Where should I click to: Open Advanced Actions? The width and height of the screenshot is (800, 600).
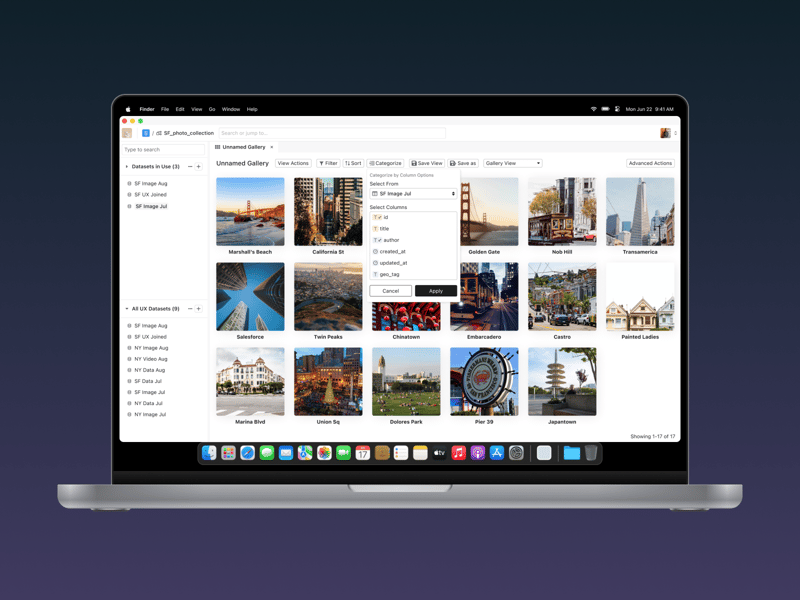[x=648, y=163]
